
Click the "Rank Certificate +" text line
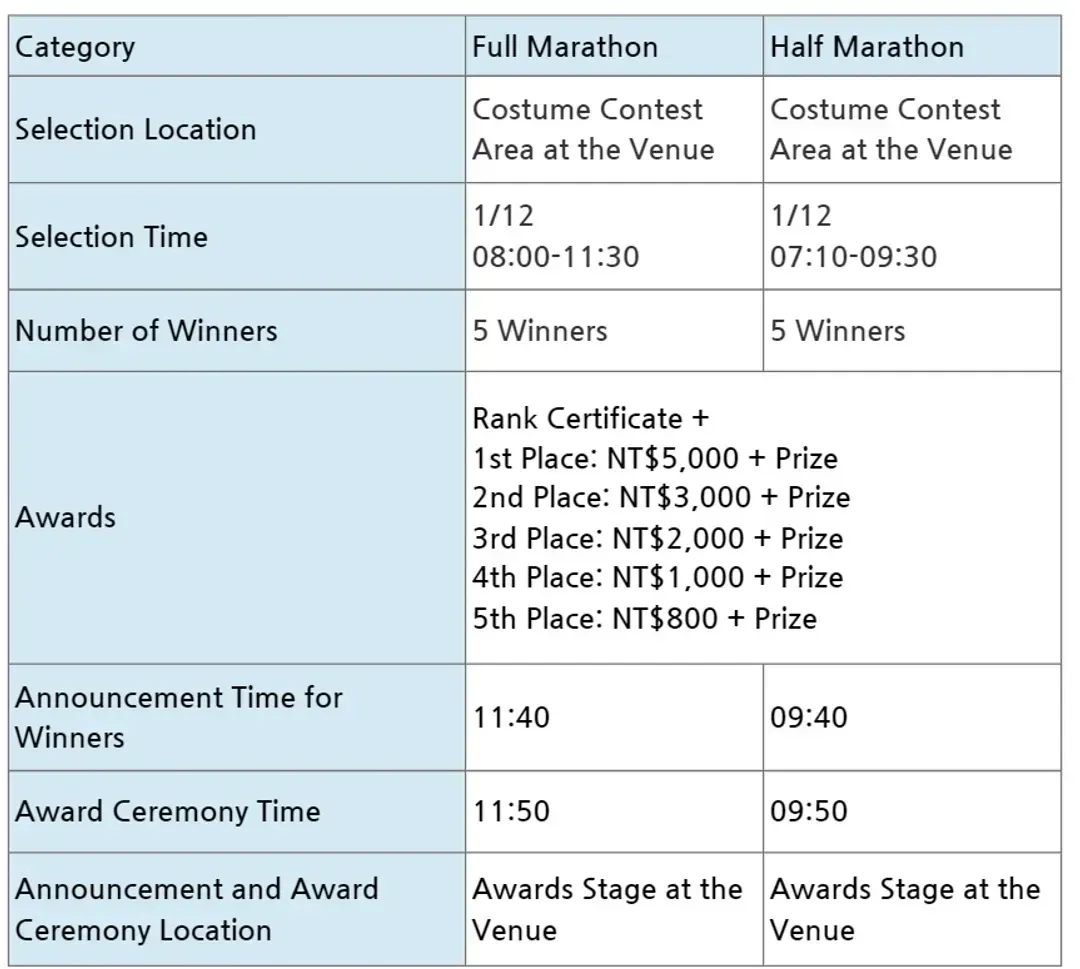click(590, 418)
